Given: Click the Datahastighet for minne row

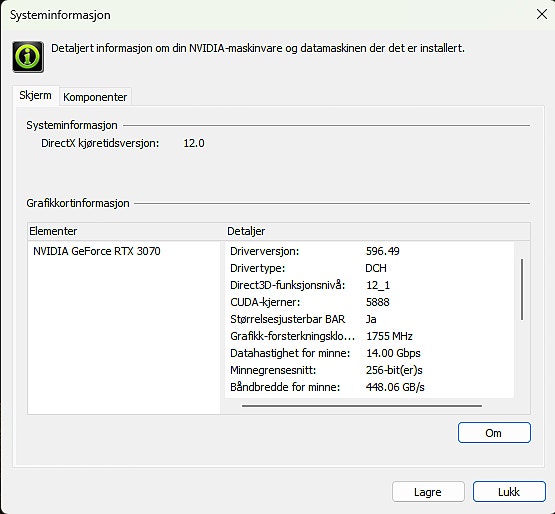Looking at the screenshot, I should [x=369, y=353].
